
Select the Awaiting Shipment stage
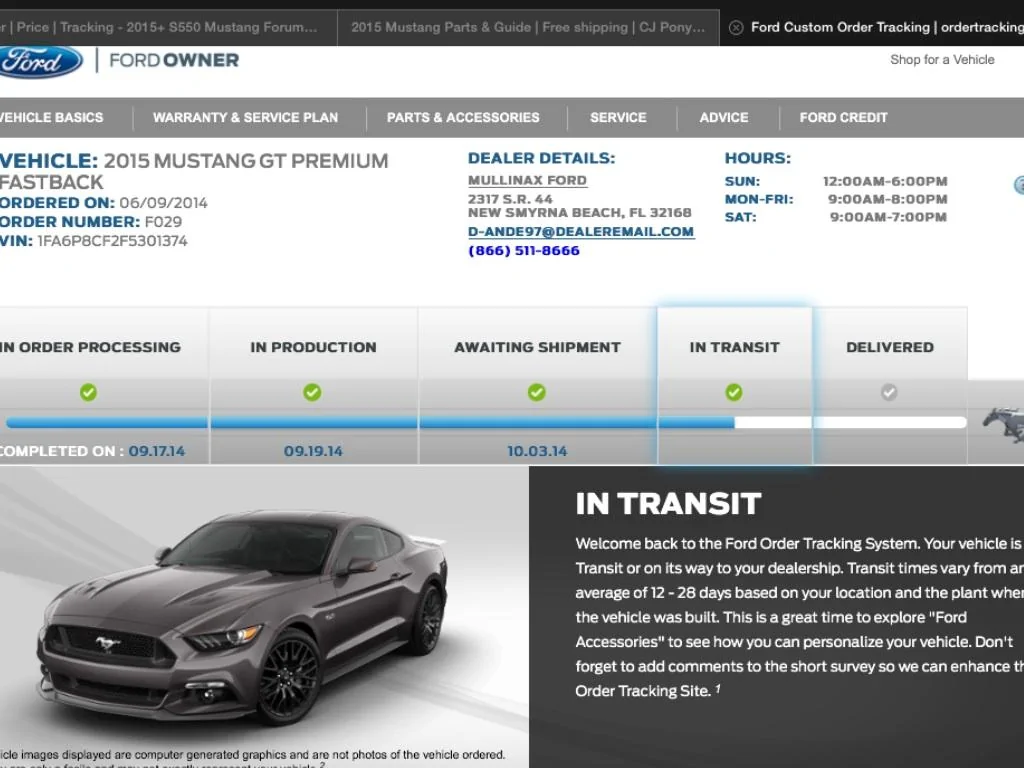(537, 347)
